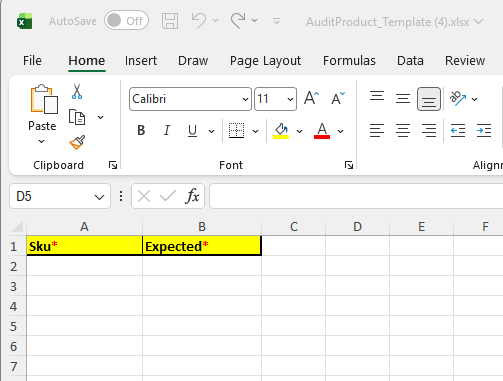Click the Copy icon
Image resolution: width=503 pixels, height=381 pixels.
[77, 117]
